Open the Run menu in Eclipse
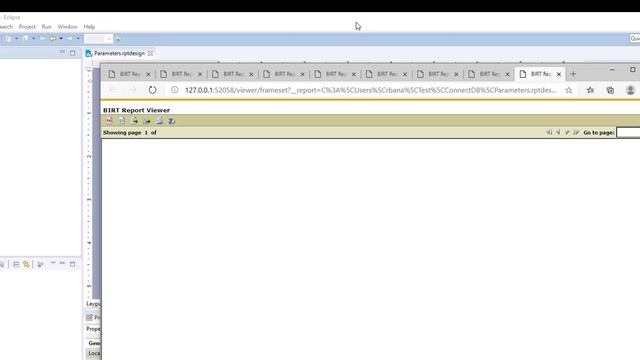This screenshot has width=640, height=360. [x=47, y=27]
